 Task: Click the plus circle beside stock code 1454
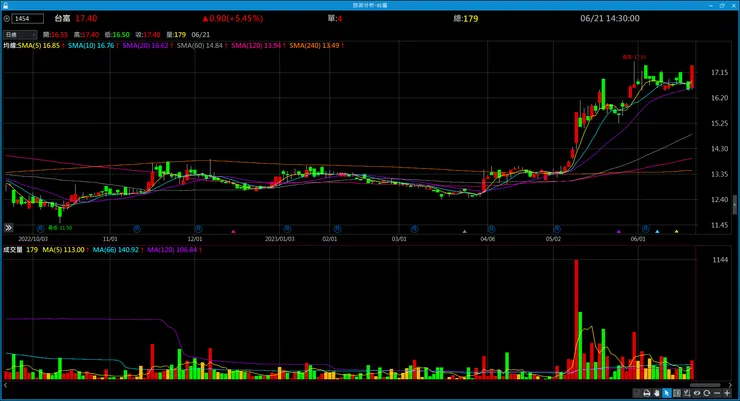coord(7,19)
